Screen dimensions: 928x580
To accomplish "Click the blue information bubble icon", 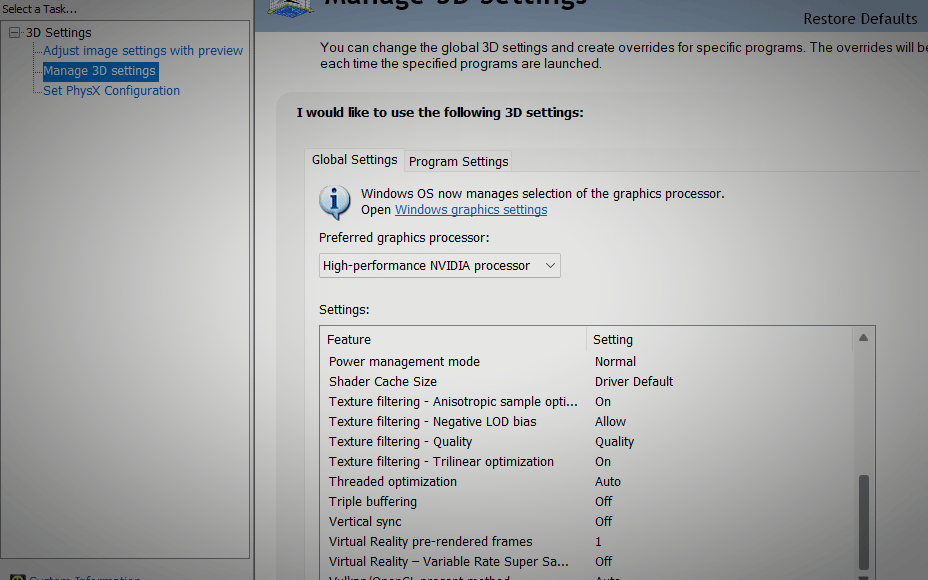I will pos(334,201).
